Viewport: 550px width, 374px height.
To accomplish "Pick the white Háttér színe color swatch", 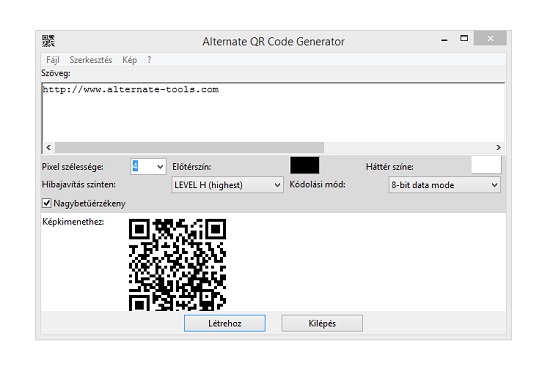I will 486,166.
